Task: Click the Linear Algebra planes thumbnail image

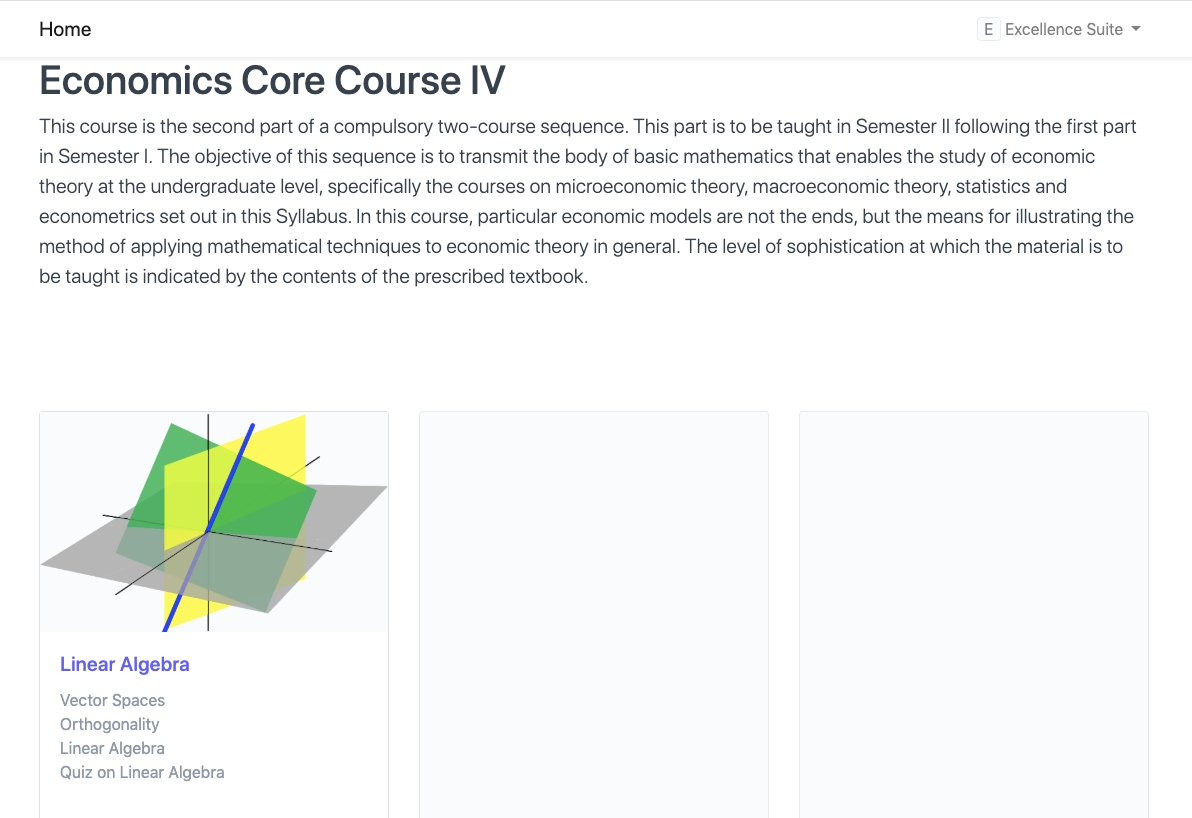Action: pos(214,521)
